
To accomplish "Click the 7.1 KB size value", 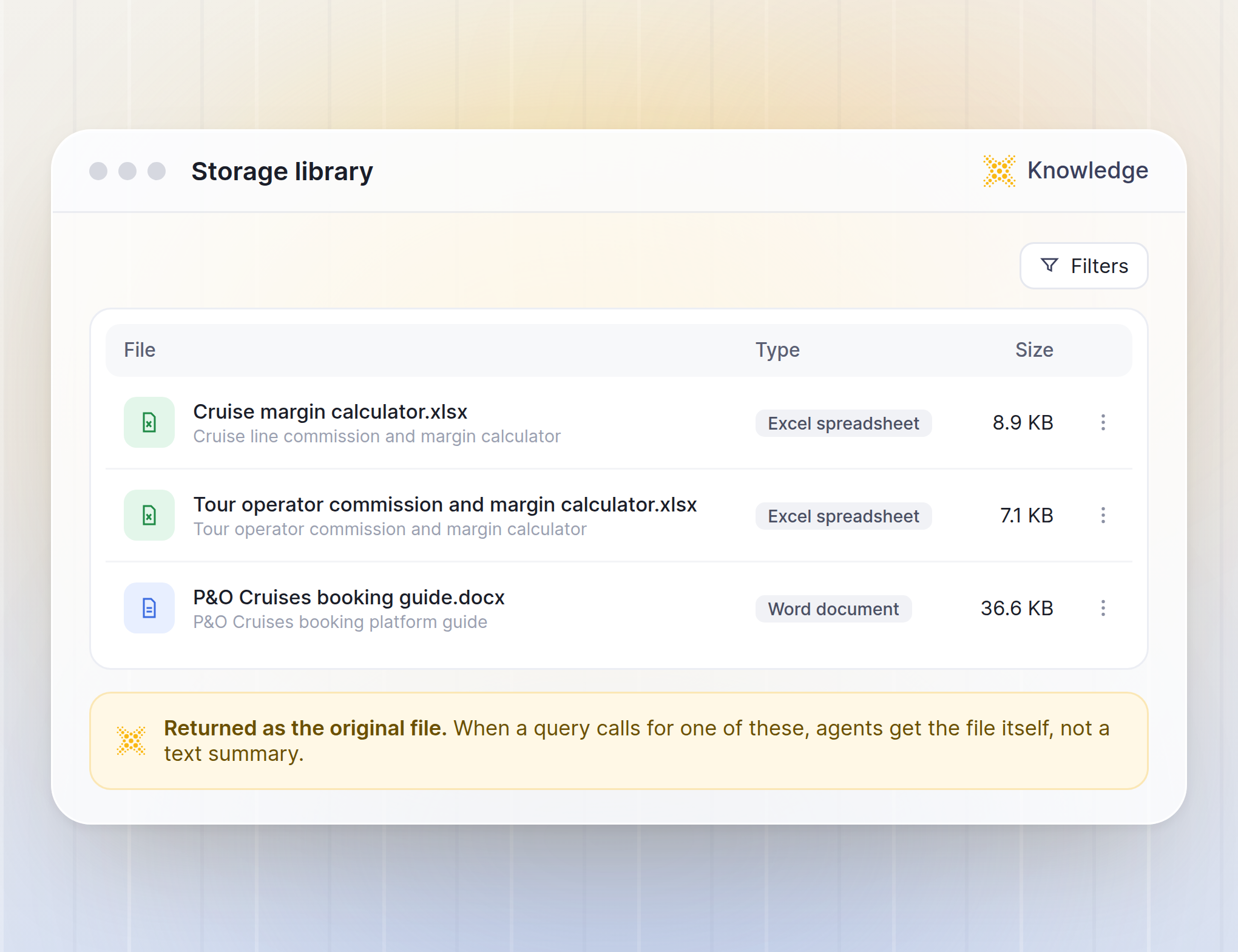I will (1026, 515).
